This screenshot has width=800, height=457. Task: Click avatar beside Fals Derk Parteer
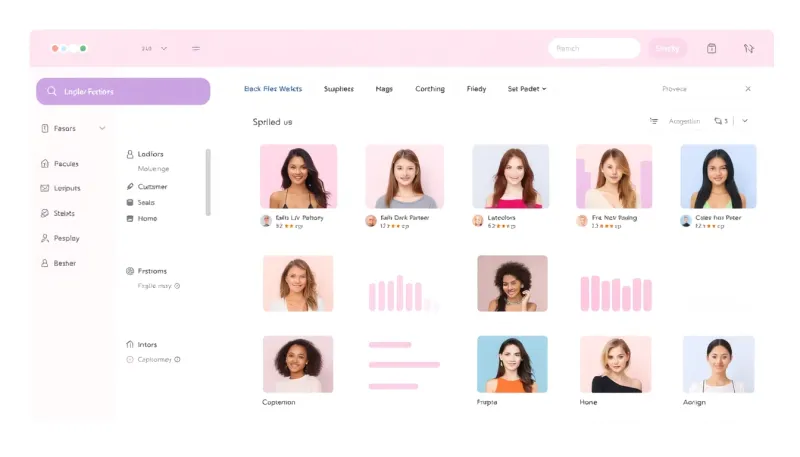pos(371,221)
